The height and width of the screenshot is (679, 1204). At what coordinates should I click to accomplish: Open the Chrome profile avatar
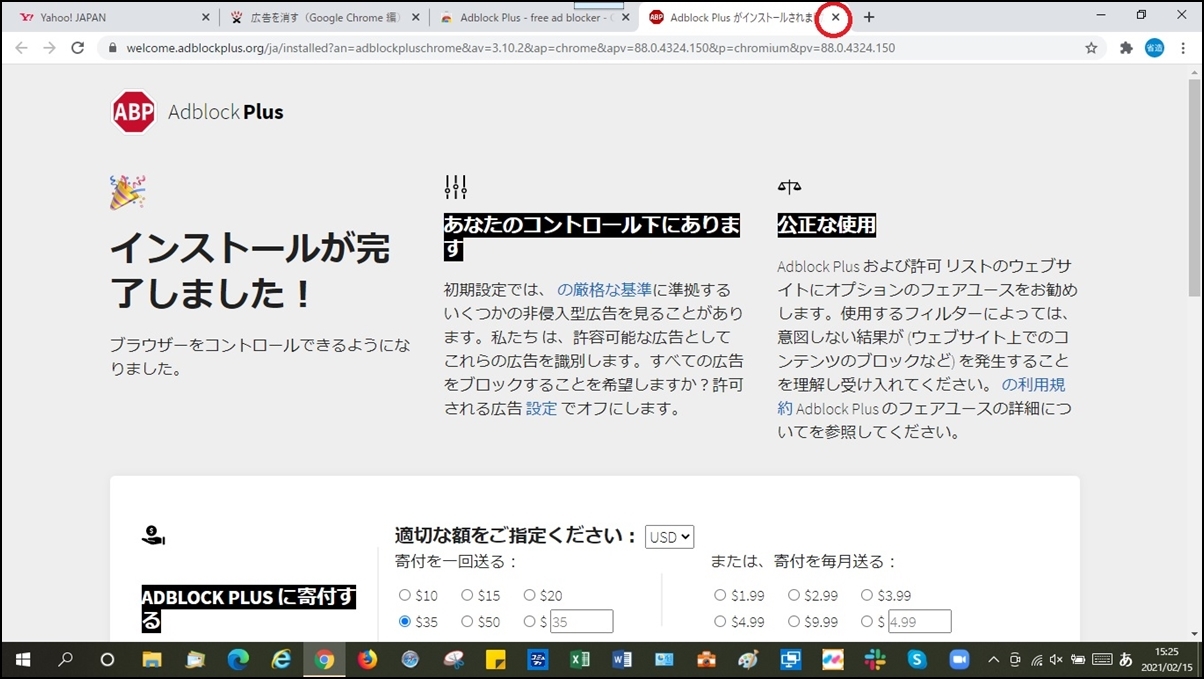(1154, 48)
